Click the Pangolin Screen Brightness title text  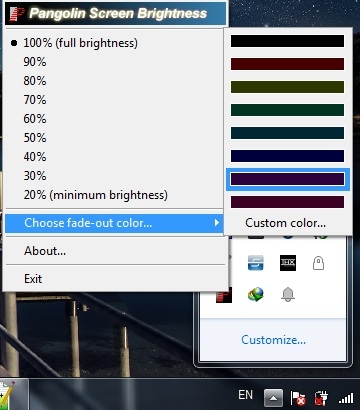click(x=118, y=14)
